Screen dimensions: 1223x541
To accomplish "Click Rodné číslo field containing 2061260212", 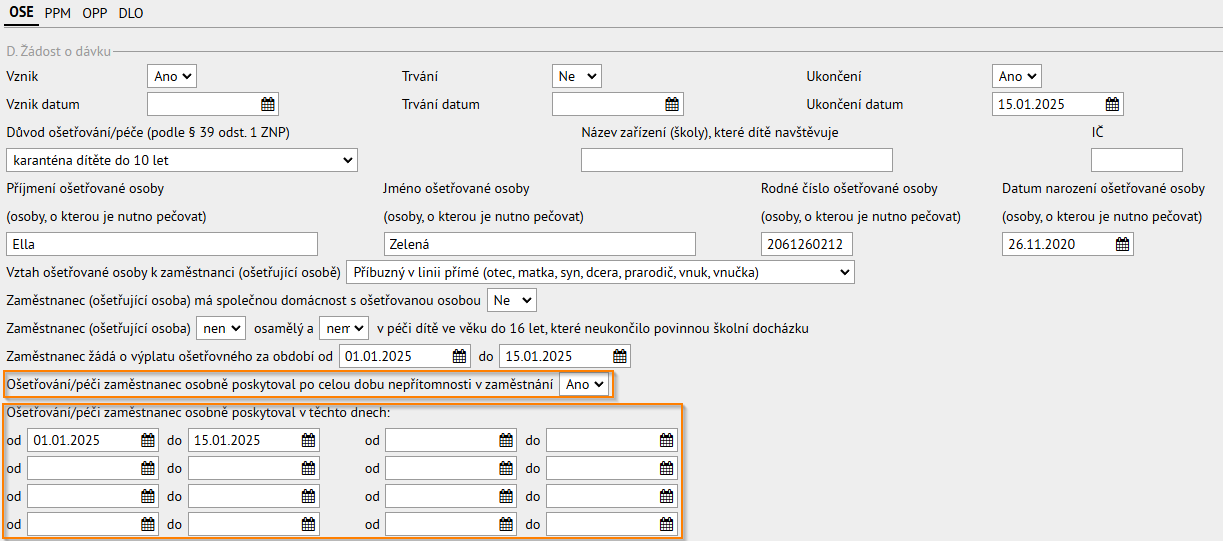I will click(807, 244).
